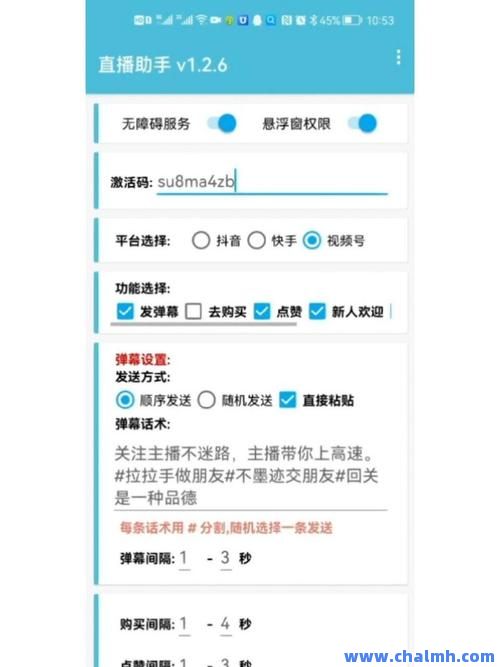Toggle the 悬浮窗权限 switch

pyautogui.click(x=362, y=123)
